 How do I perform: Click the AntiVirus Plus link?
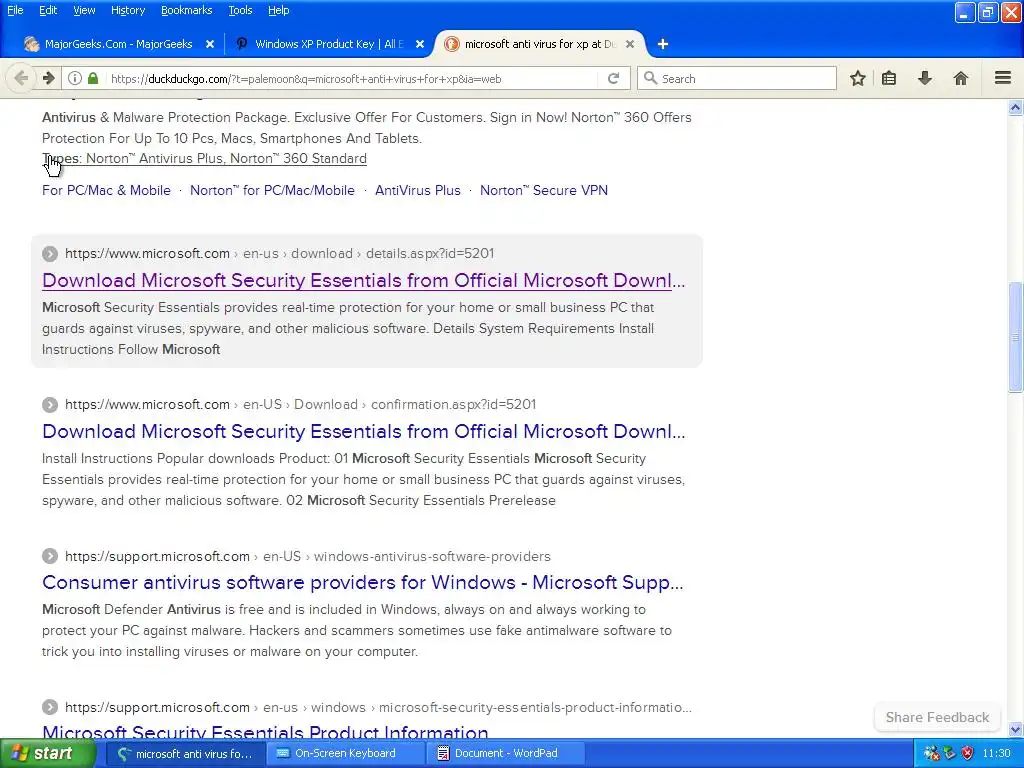pyautogui.click(x=418, y=191)
